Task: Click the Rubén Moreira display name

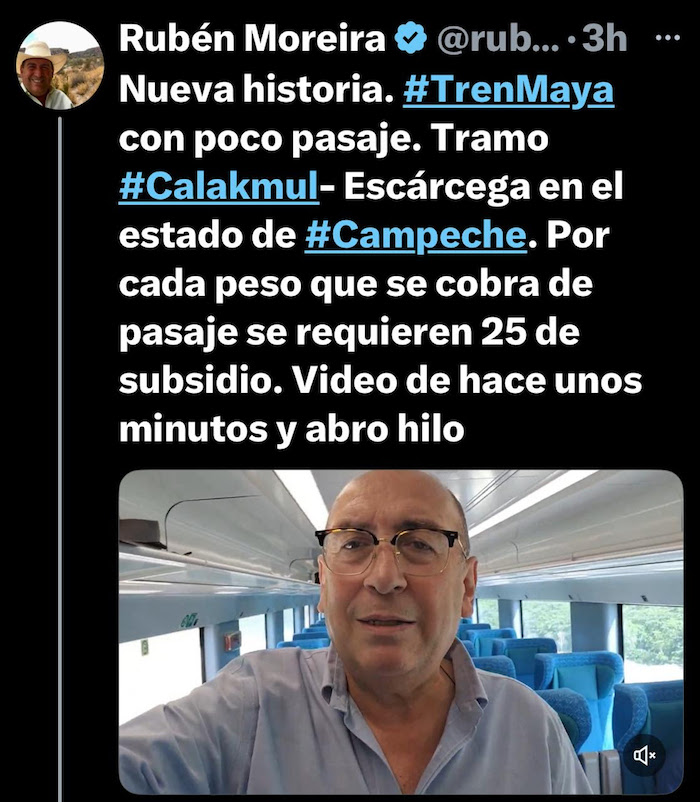Action: 252,38
